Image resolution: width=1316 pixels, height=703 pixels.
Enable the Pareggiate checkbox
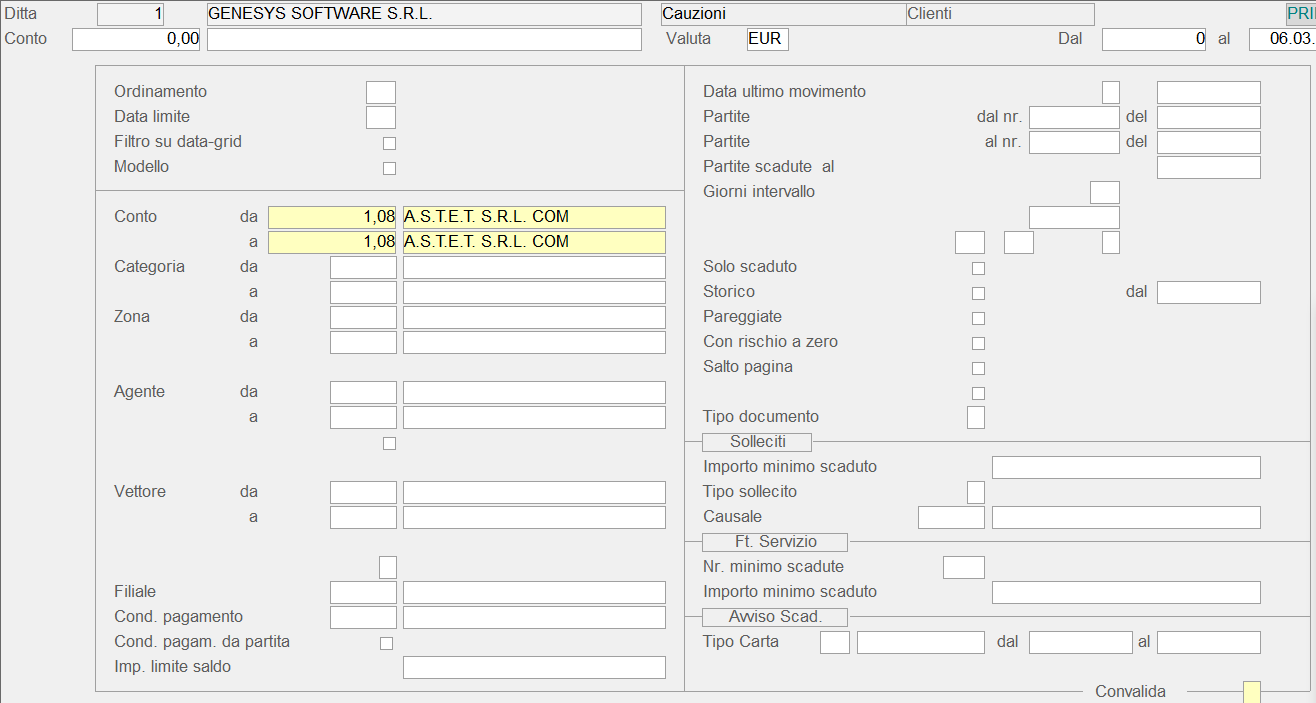(978, 318)
